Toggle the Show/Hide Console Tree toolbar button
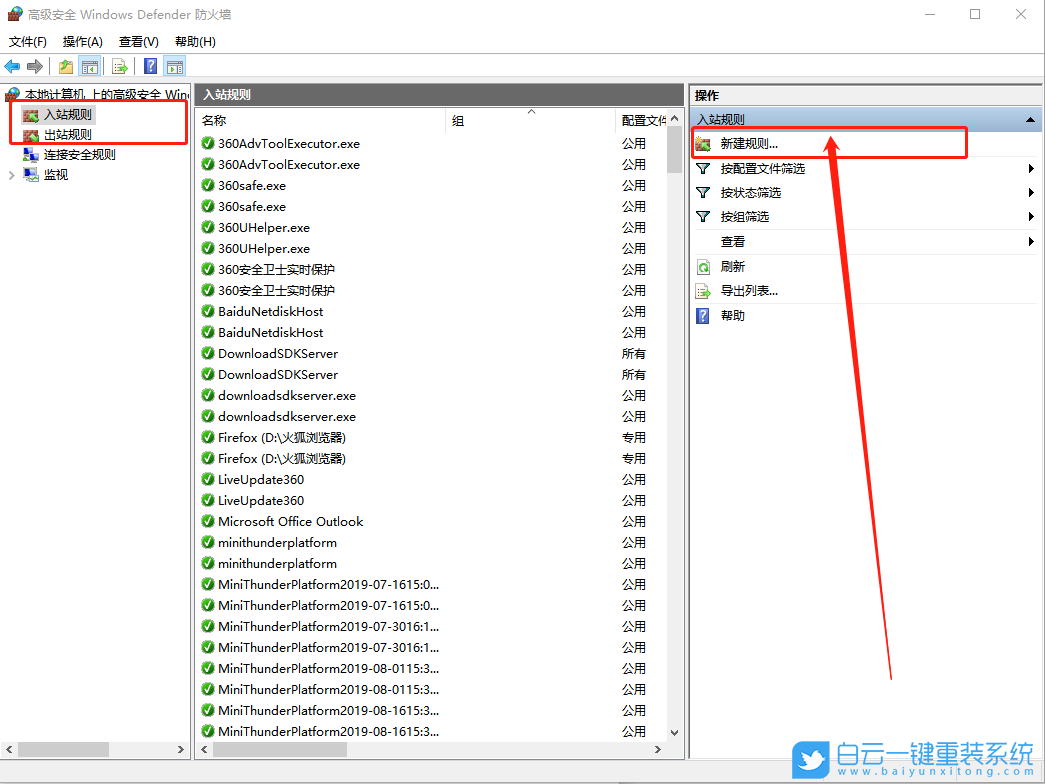1045x784 pixels. (x=90, y=67)
